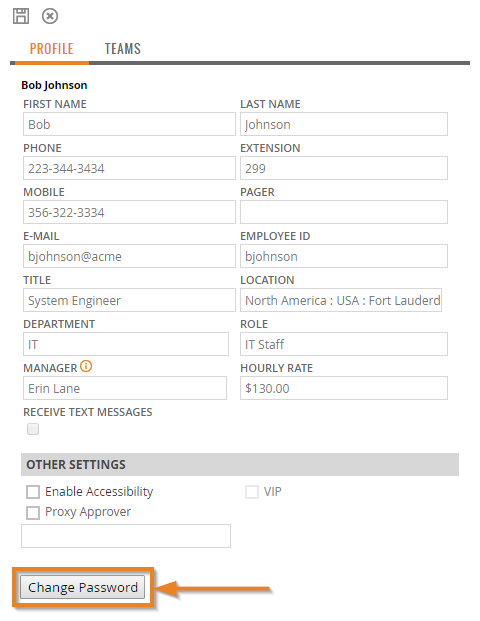Check the Proxy Approver checkbox

[33, 512]
